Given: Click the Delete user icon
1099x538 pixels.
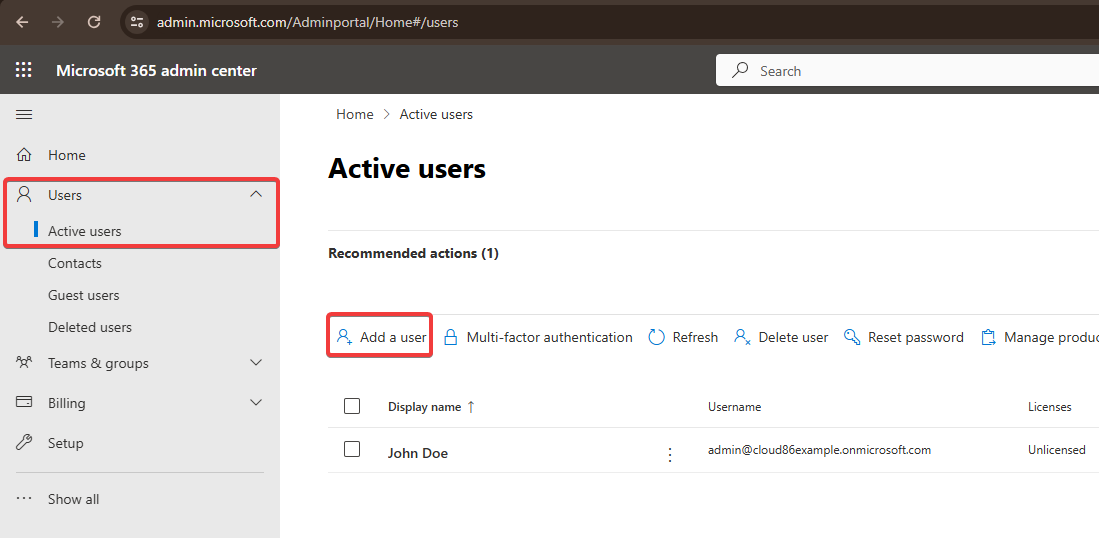Looking at the screenshot, I should coord(743,337).
